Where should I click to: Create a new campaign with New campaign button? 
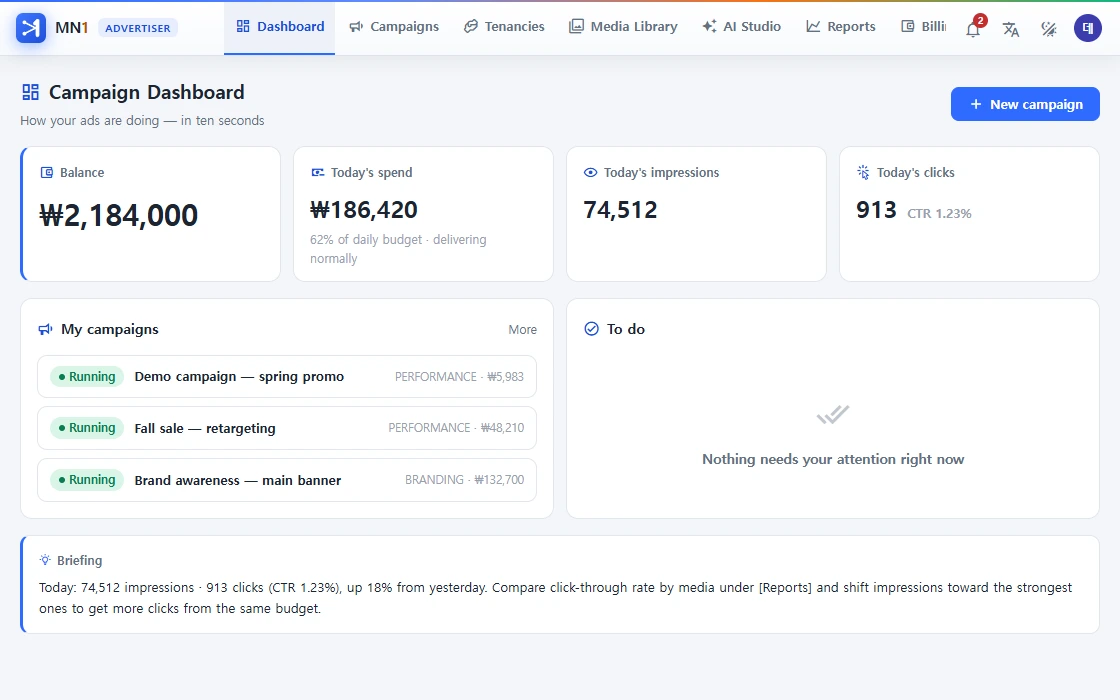[1025, 104]
